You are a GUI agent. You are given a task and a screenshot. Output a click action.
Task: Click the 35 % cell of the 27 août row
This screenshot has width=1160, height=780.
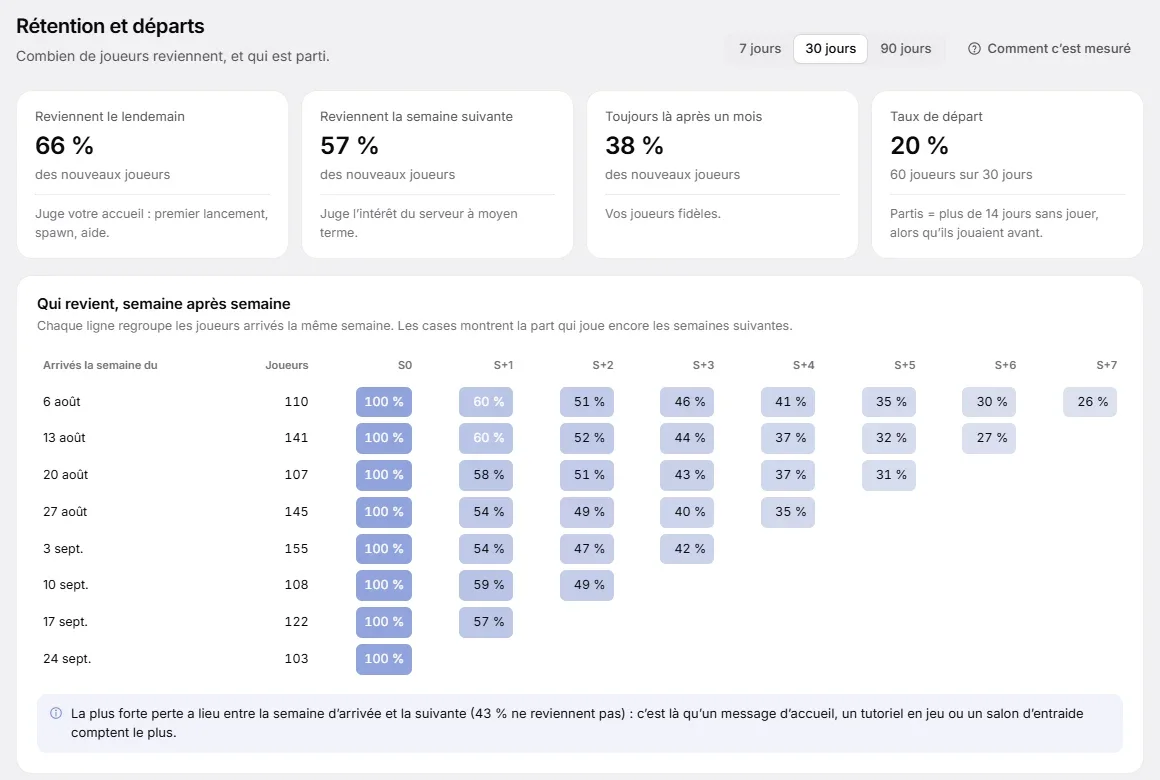pyautogui.click(x=789, y=512)
